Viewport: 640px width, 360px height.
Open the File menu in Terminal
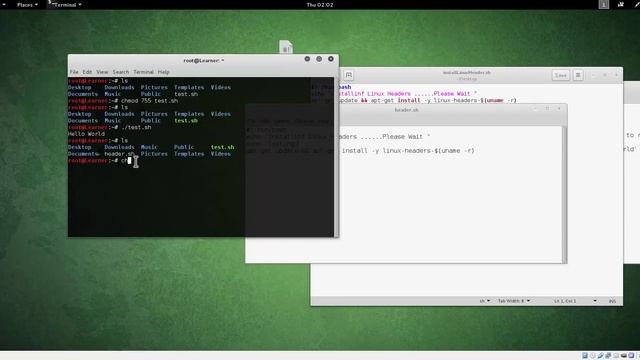click(x=74, y=72)
